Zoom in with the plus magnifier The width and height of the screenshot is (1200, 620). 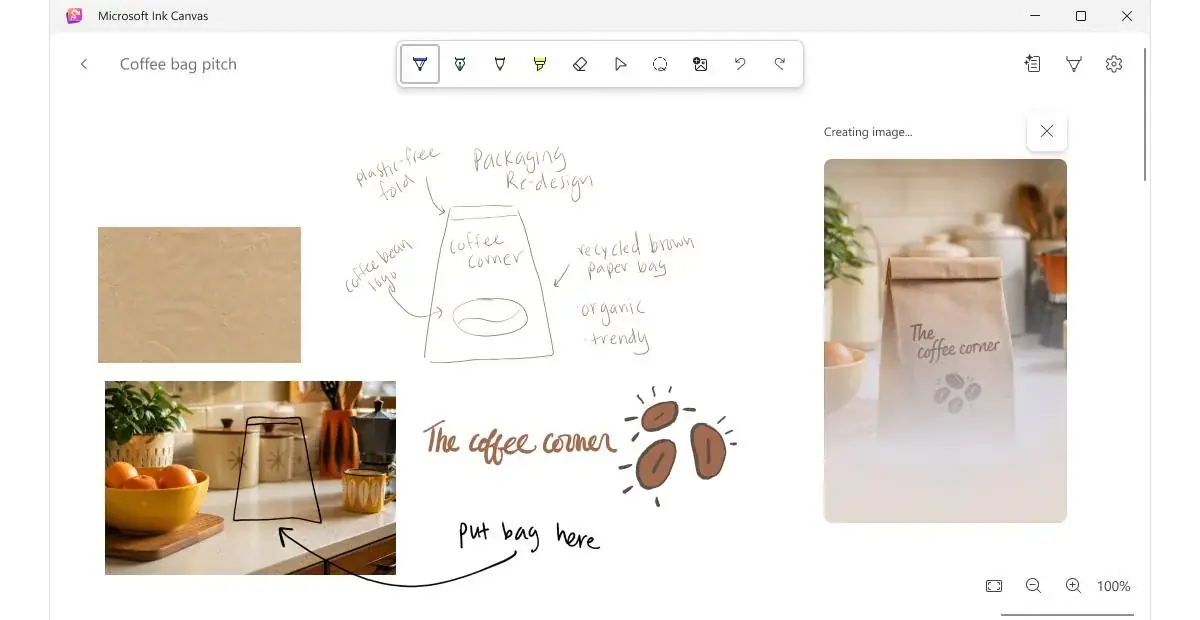coord(1073,586)
